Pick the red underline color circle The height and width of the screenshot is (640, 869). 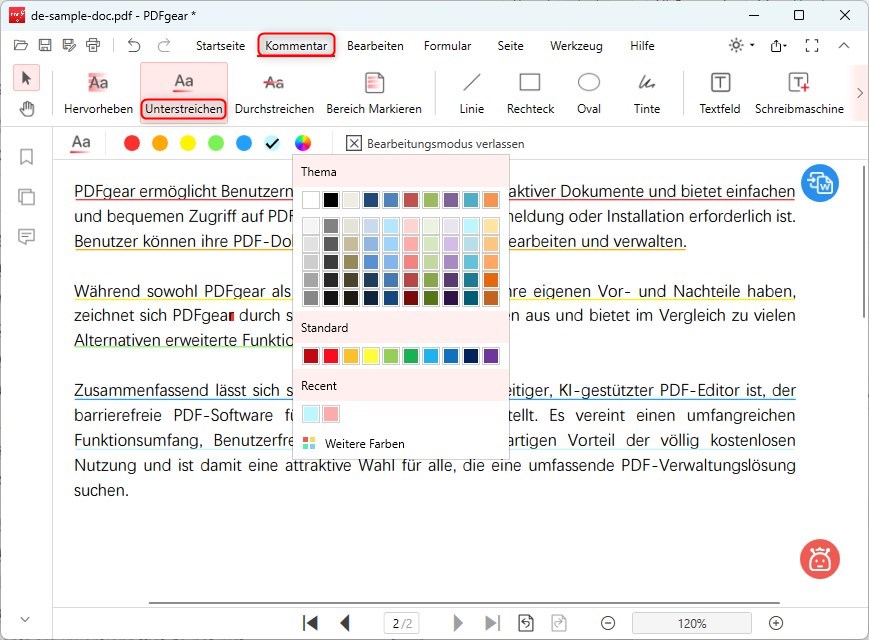[132, 143]
